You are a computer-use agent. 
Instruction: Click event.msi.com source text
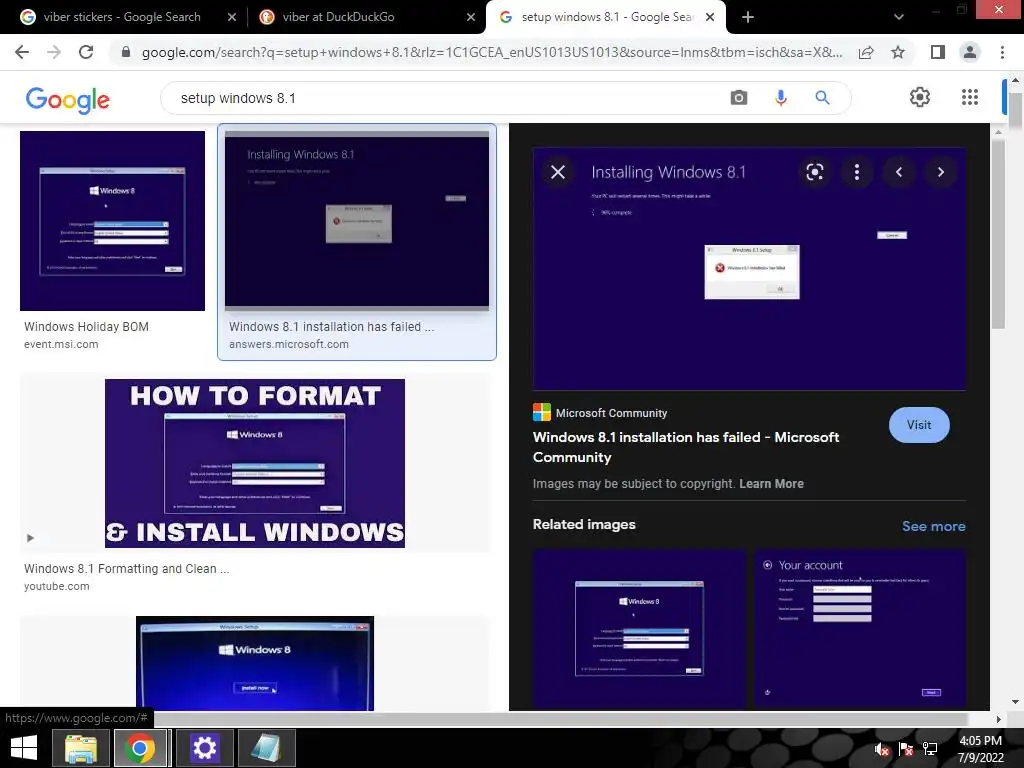coord(61,344)
